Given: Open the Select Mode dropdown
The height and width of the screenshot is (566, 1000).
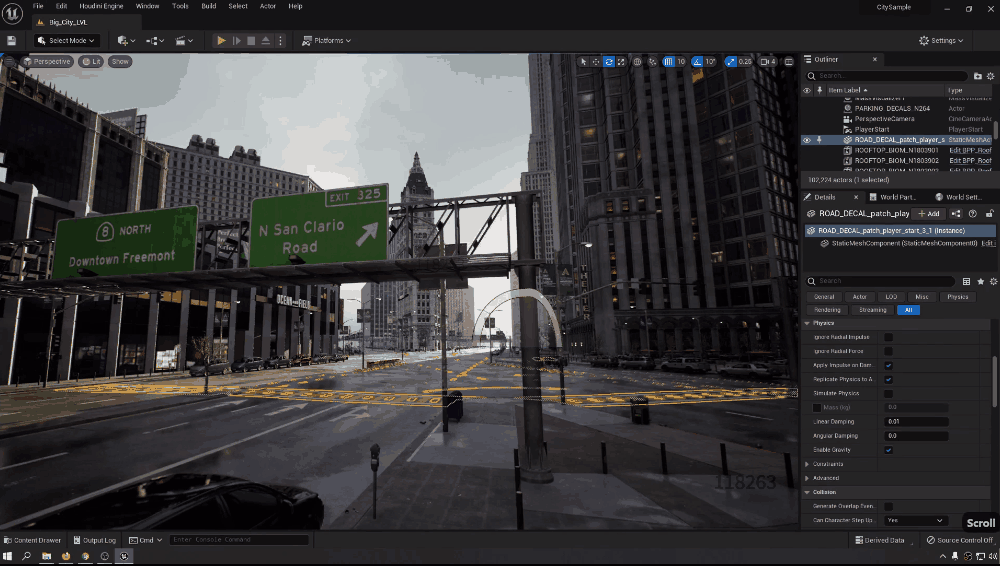Looking at the screenshot, I should 66,41.
